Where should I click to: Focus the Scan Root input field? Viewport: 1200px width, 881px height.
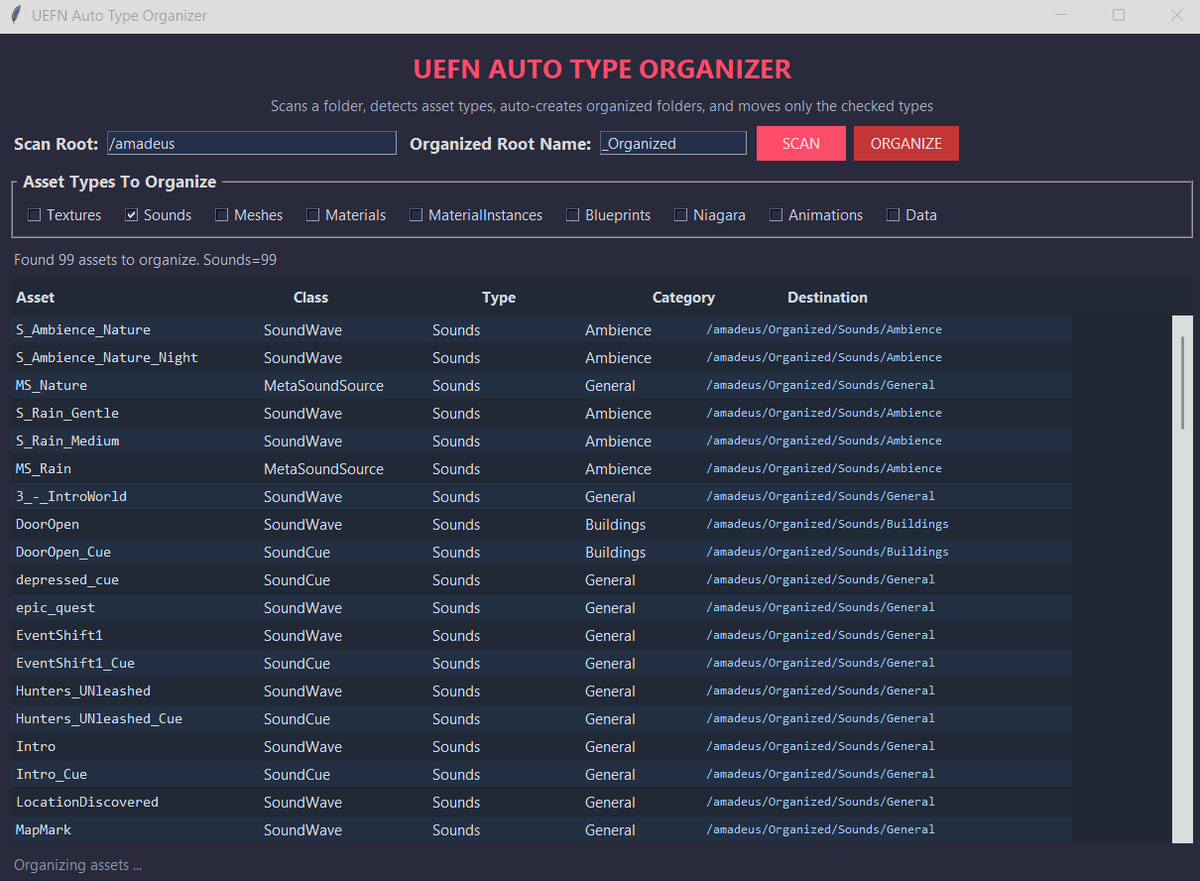pyautogui.click(x=251, y=143)
